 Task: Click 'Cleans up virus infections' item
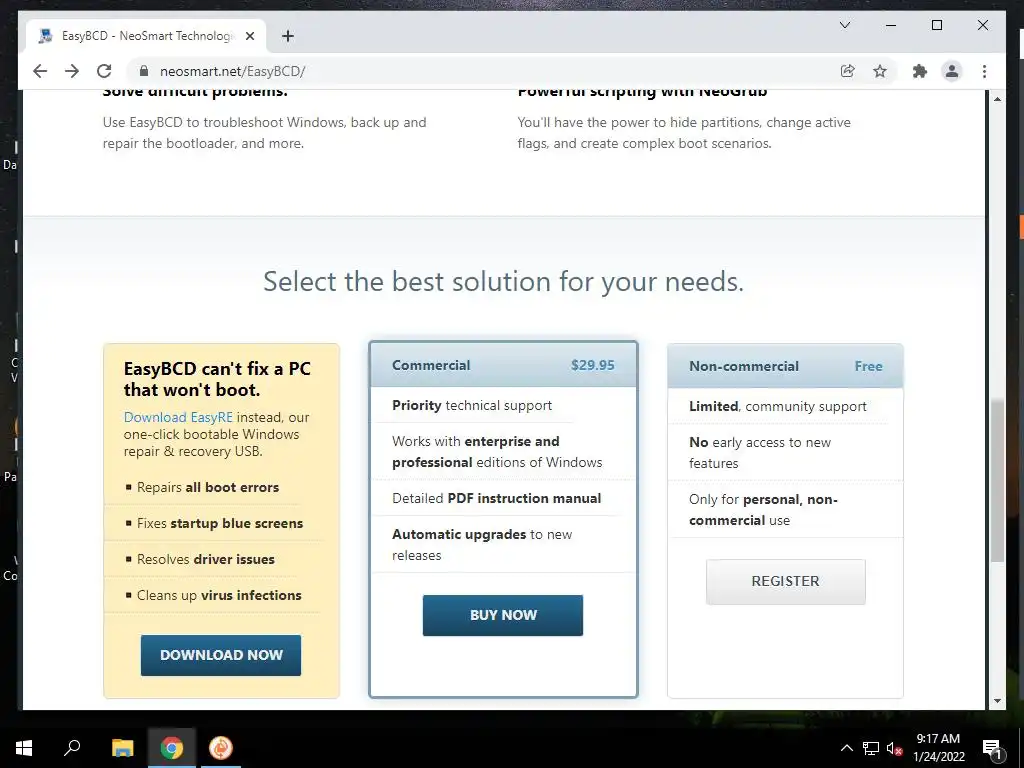pos(219,595)
